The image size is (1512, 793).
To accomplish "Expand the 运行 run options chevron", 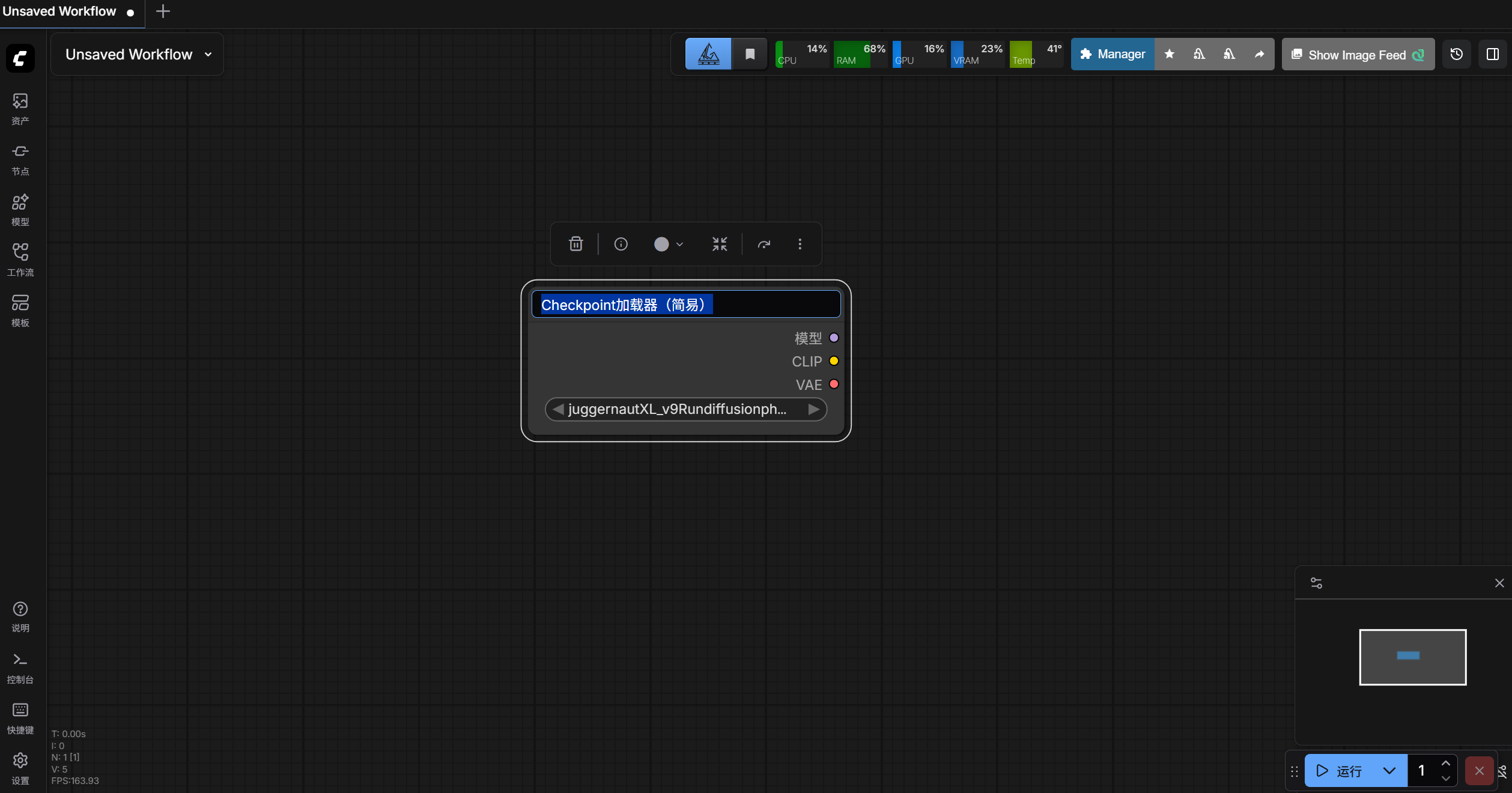I will point(1389,771).
